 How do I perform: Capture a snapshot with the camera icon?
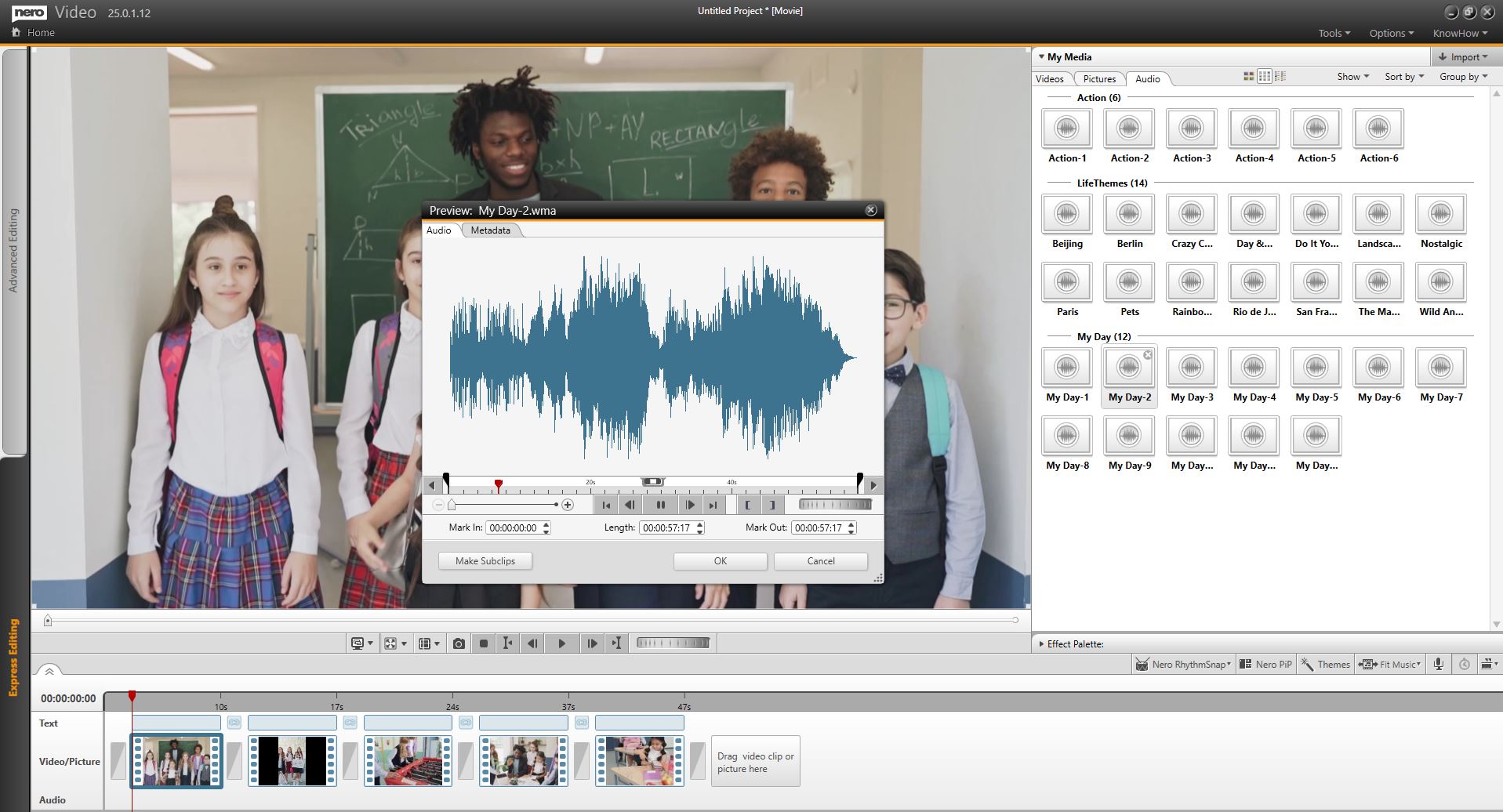[459, 643]
